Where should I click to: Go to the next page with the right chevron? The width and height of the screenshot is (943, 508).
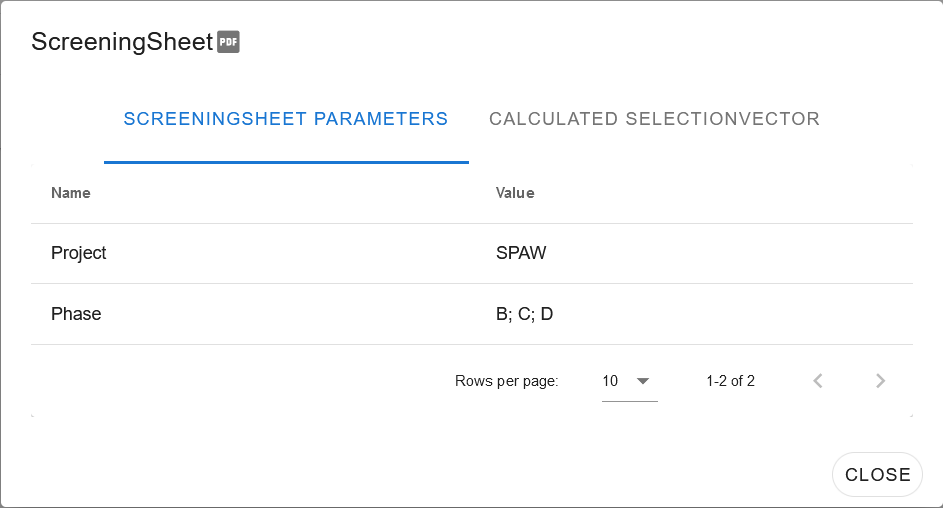tap(880, 381)
